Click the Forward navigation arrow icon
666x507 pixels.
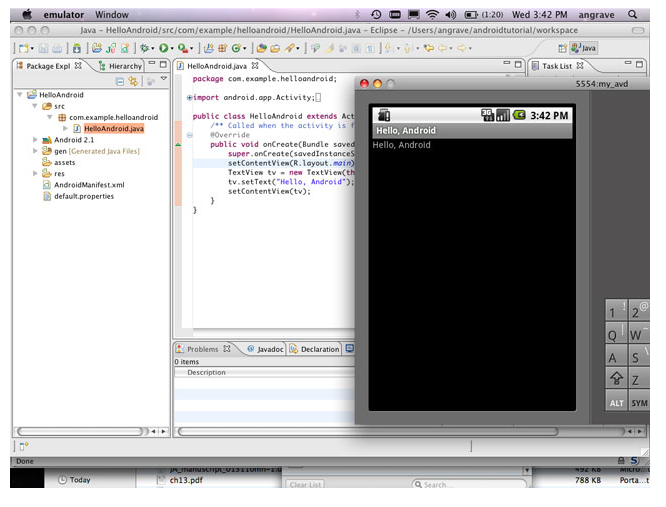point(462,48)
